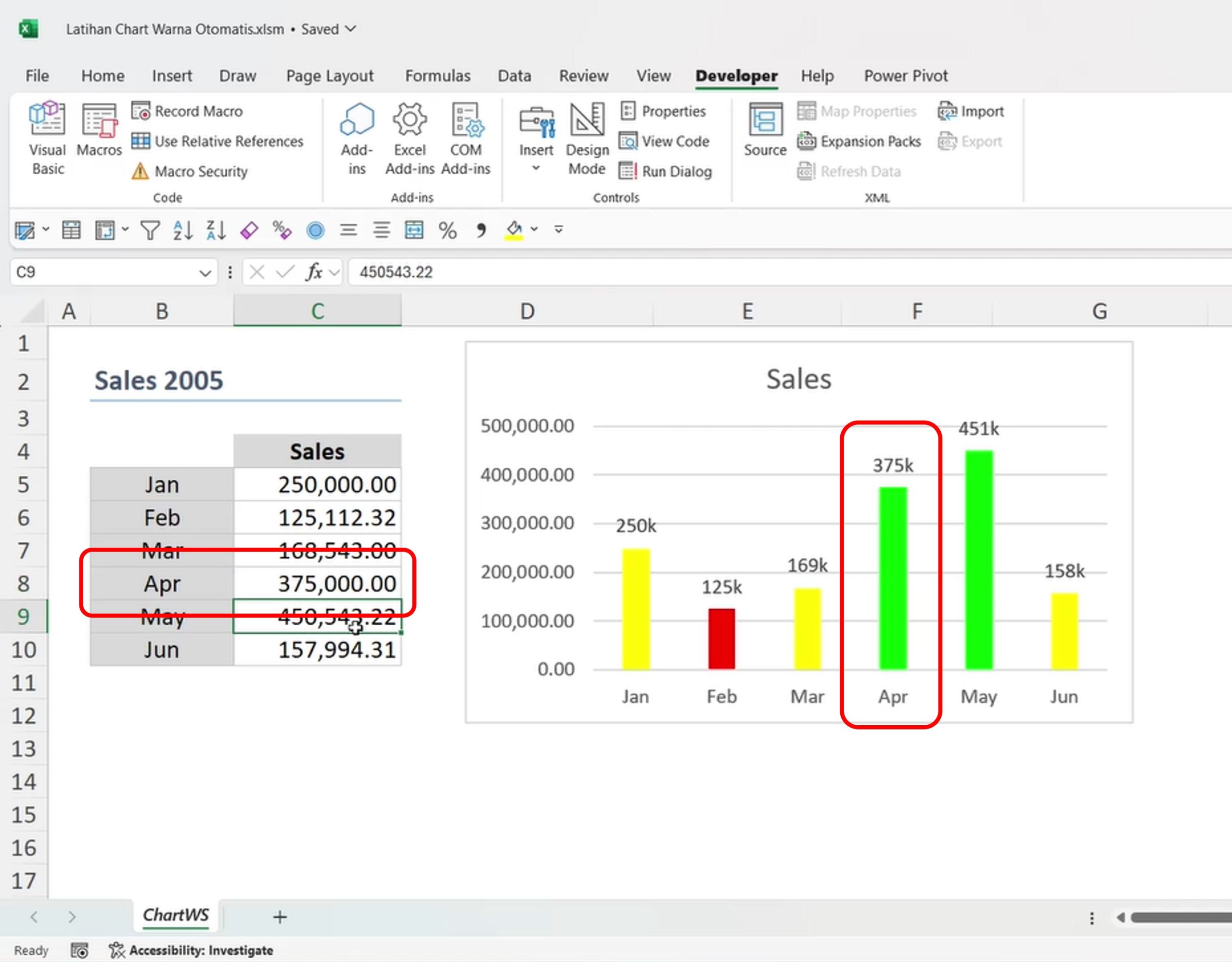The width and height of the screenshot is (1232, 962).
Task: Add a new sheet with plus button
Action: [280, 917]
